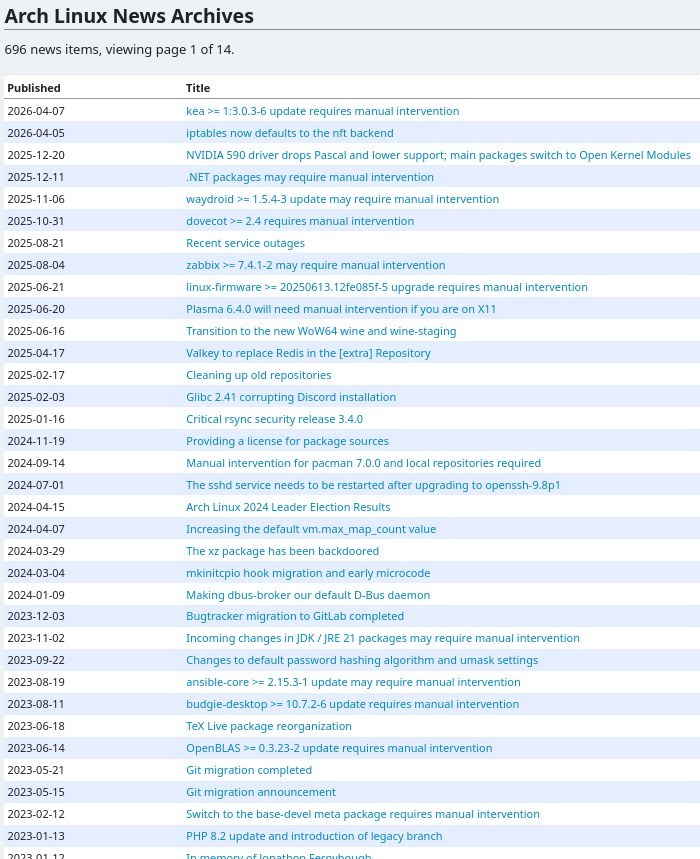This screenshot has height=859, width=700.
Task: Click the date 2025-11-06
Action: click(x=36, y=199)
